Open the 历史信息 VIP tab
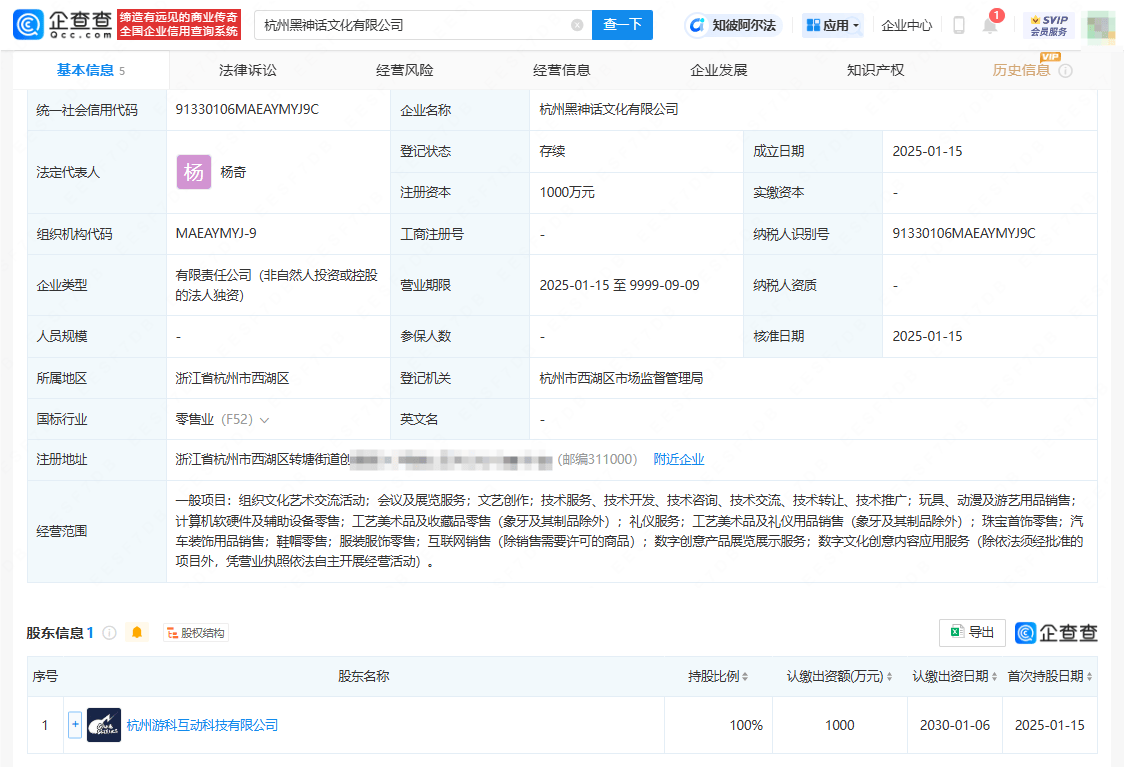 1021,70
